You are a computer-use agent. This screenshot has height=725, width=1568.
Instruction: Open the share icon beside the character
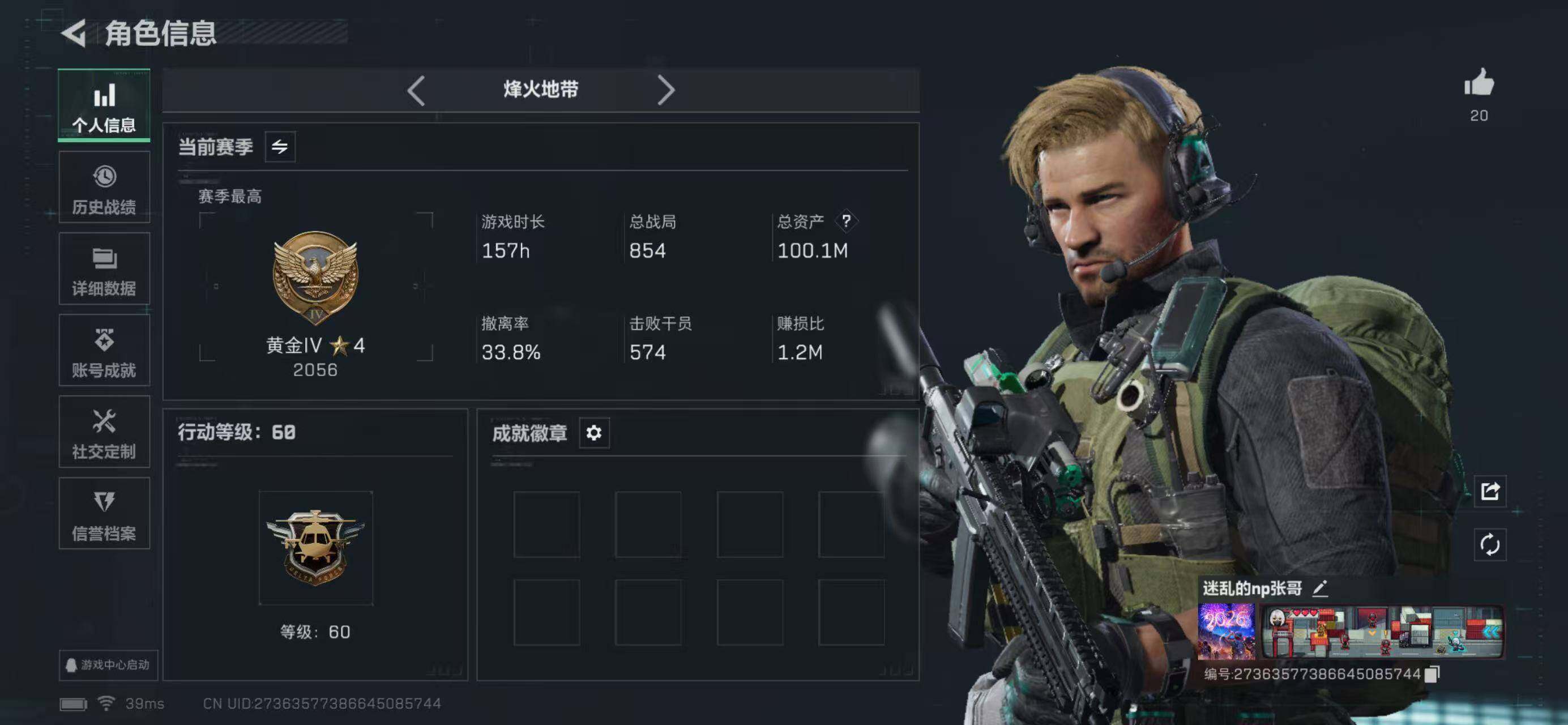(1489, 491)
